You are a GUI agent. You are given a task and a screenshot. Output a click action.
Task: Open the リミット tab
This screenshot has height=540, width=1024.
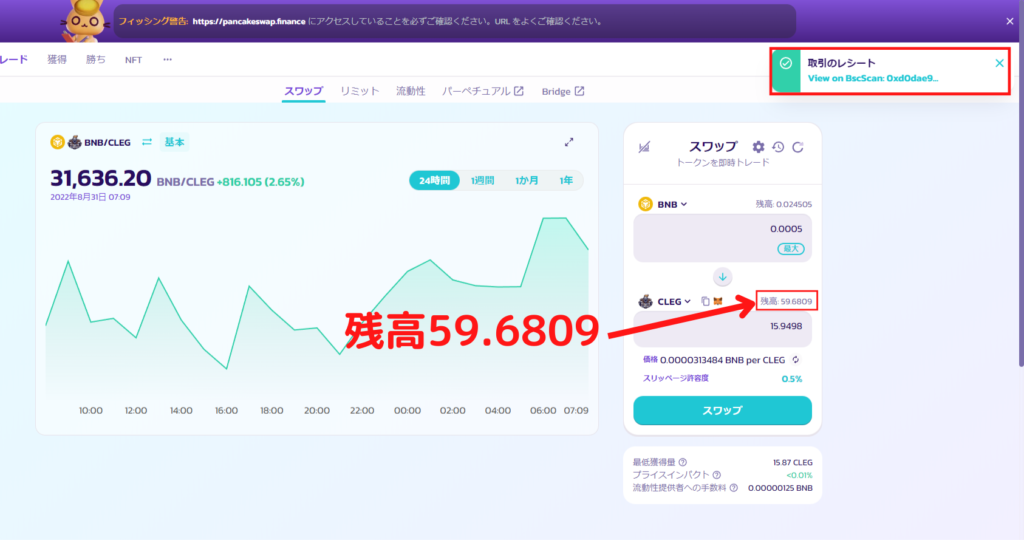pyautogui.click(x=359, y=91)
